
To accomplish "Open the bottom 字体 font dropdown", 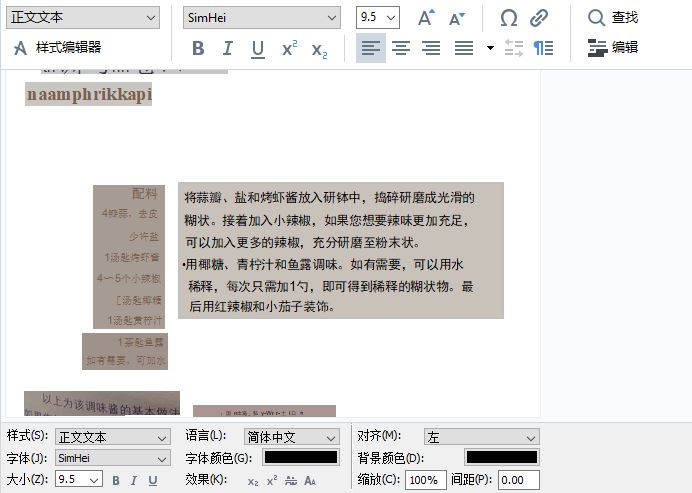I will point(113,458).
